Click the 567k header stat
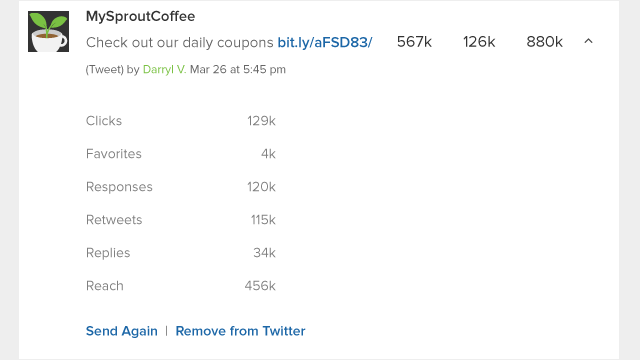The height and width of the screenshot is (360, 640). [x=414, y=42]
